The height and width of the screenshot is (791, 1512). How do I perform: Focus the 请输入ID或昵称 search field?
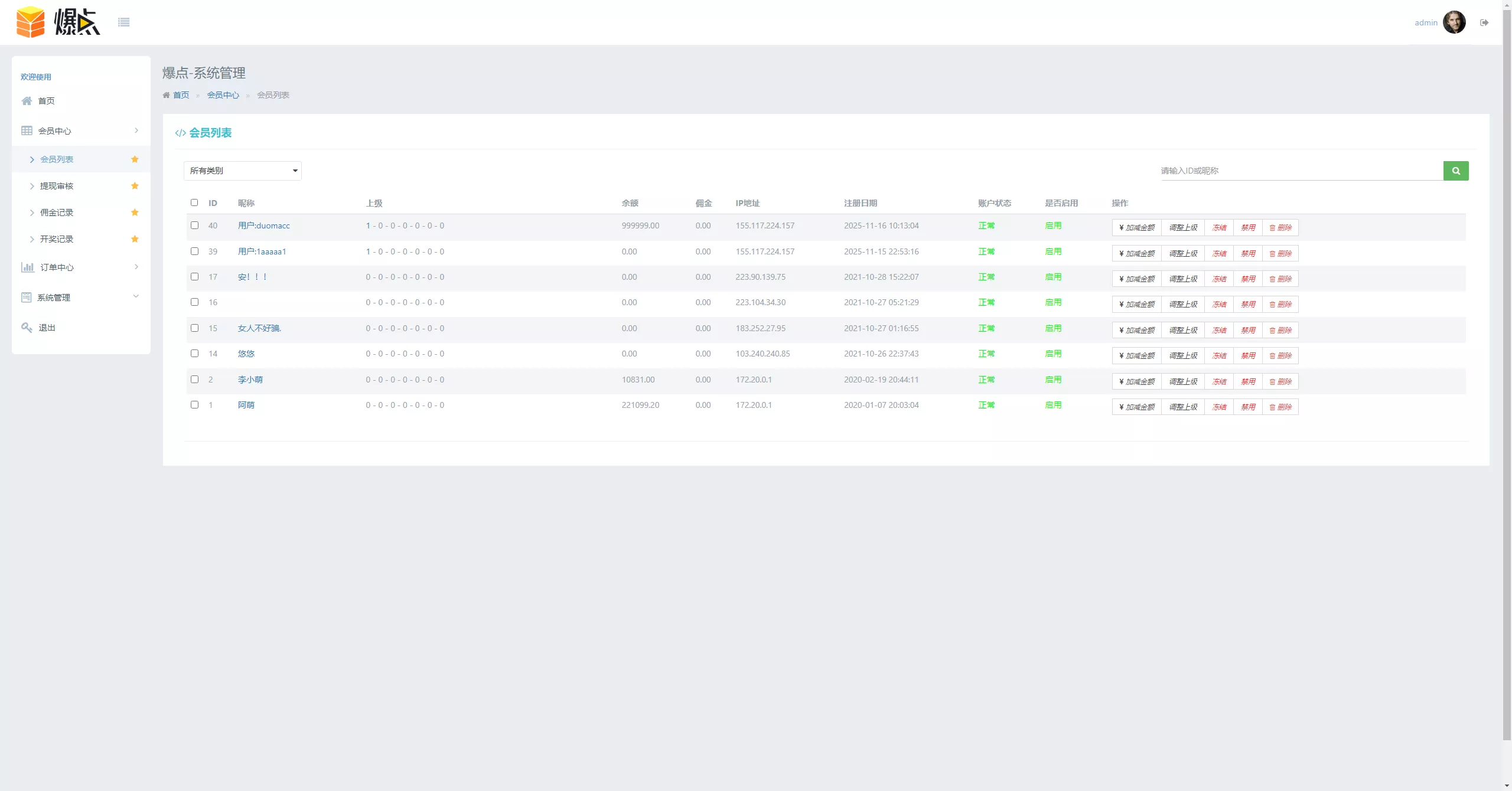[x=1299, y=171]
